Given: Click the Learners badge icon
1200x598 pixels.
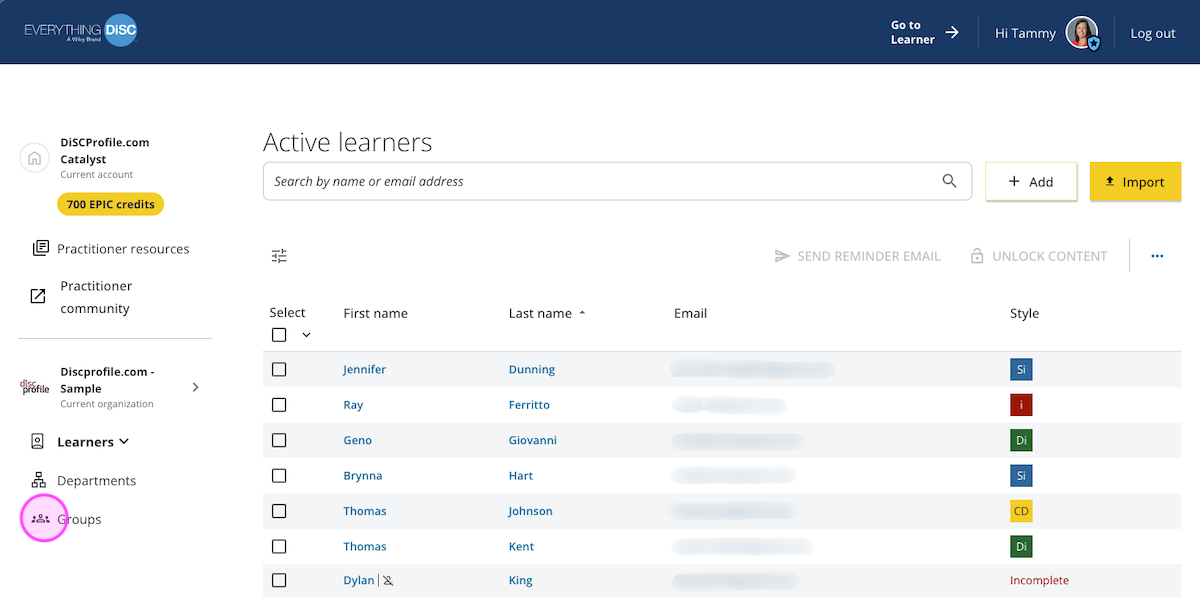Looking at the screenshot, I should pos(38,441).
